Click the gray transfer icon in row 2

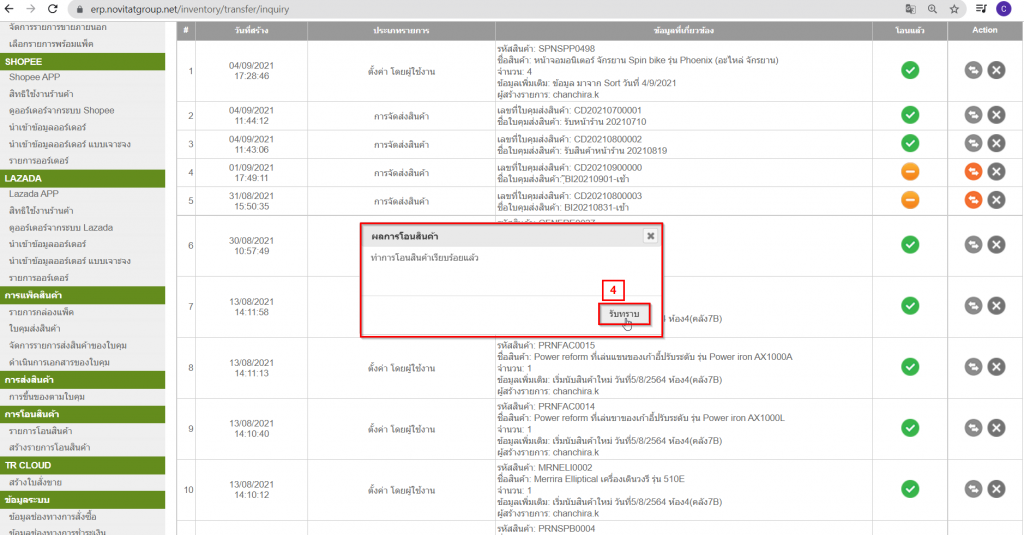coord(974,115)
